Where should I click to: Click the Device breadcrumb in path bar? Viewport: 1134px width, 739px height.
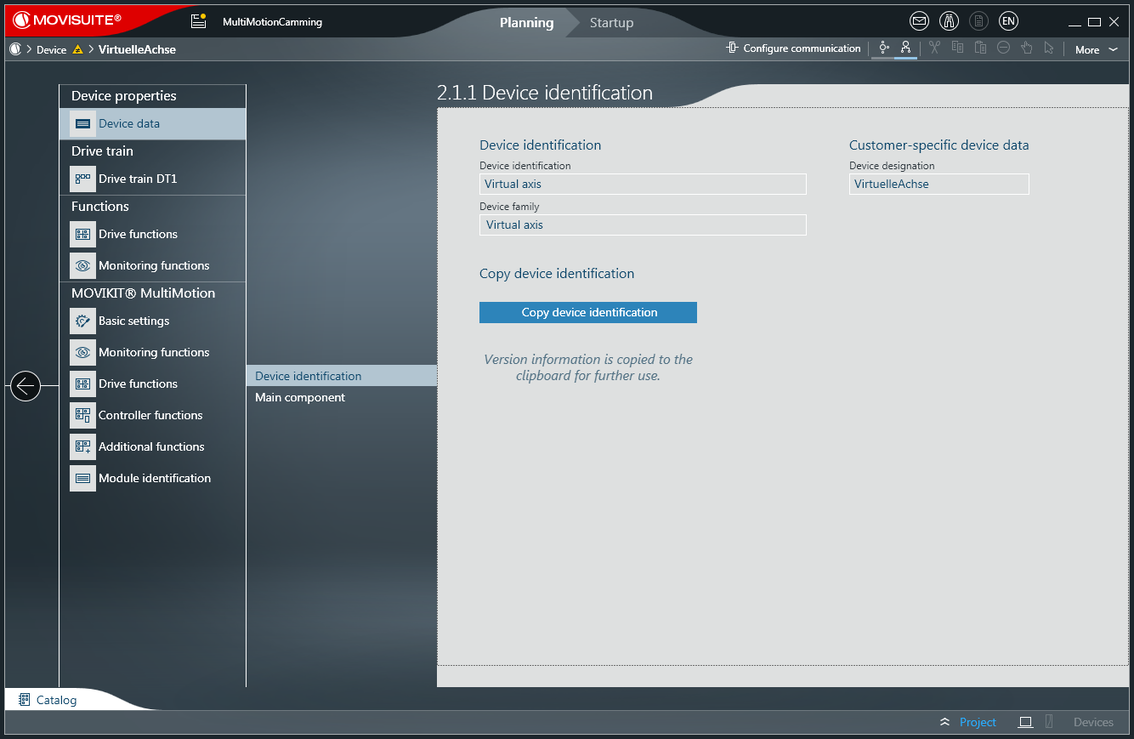pyautogui.click(x=51, y=50)
